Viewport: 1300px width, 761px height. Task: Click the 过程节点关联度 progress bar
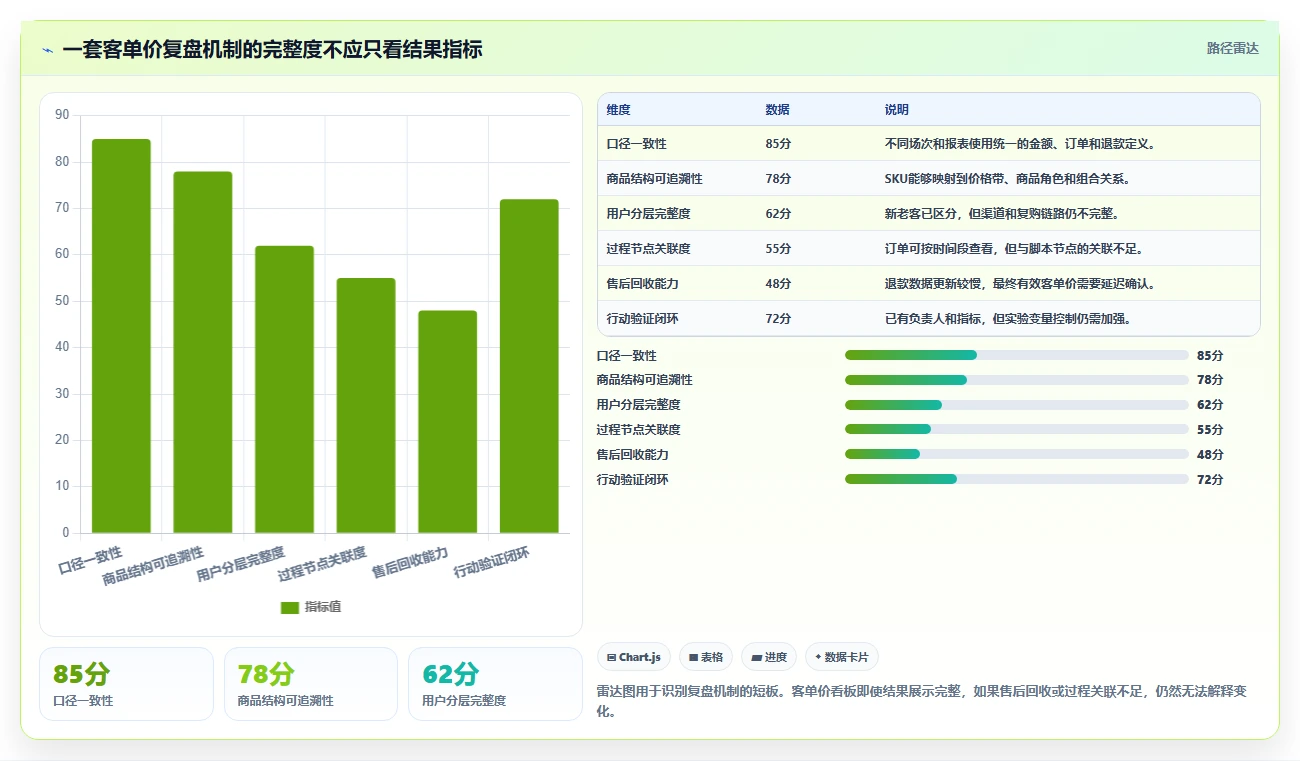1017,430
